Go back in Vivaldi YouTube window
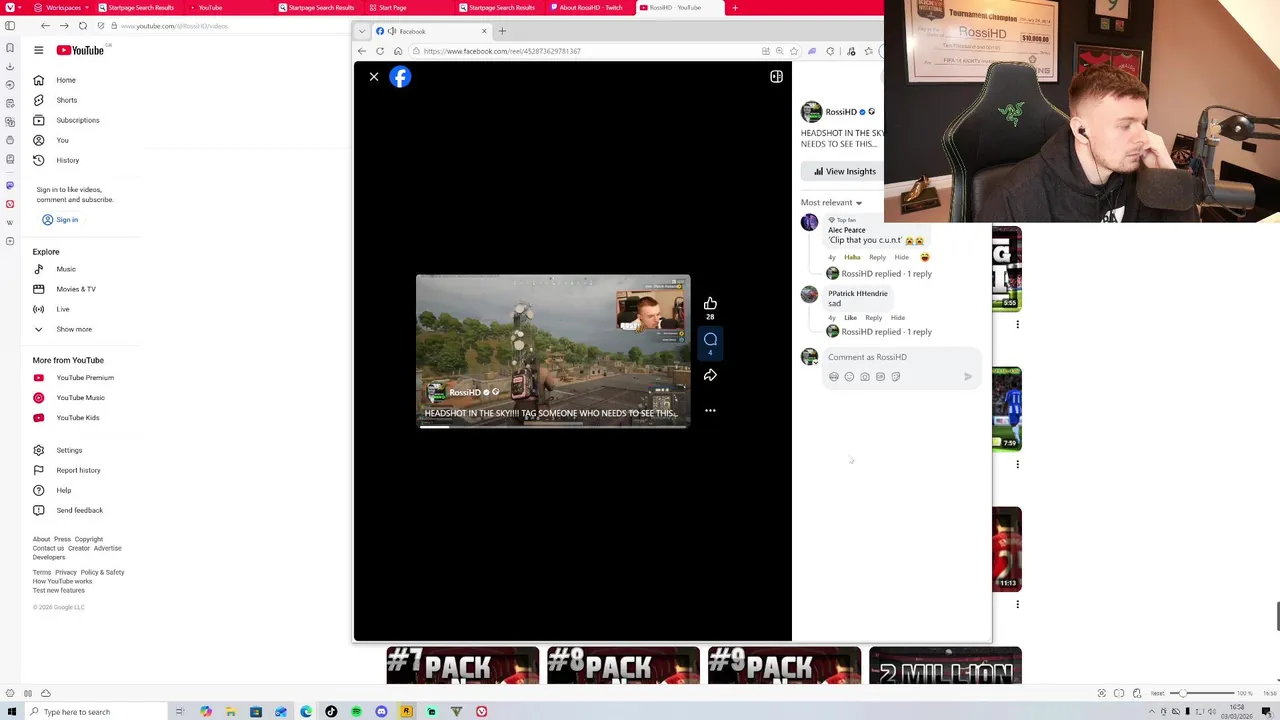Viewport: 1280px width, 720px height. click(45, 26)
